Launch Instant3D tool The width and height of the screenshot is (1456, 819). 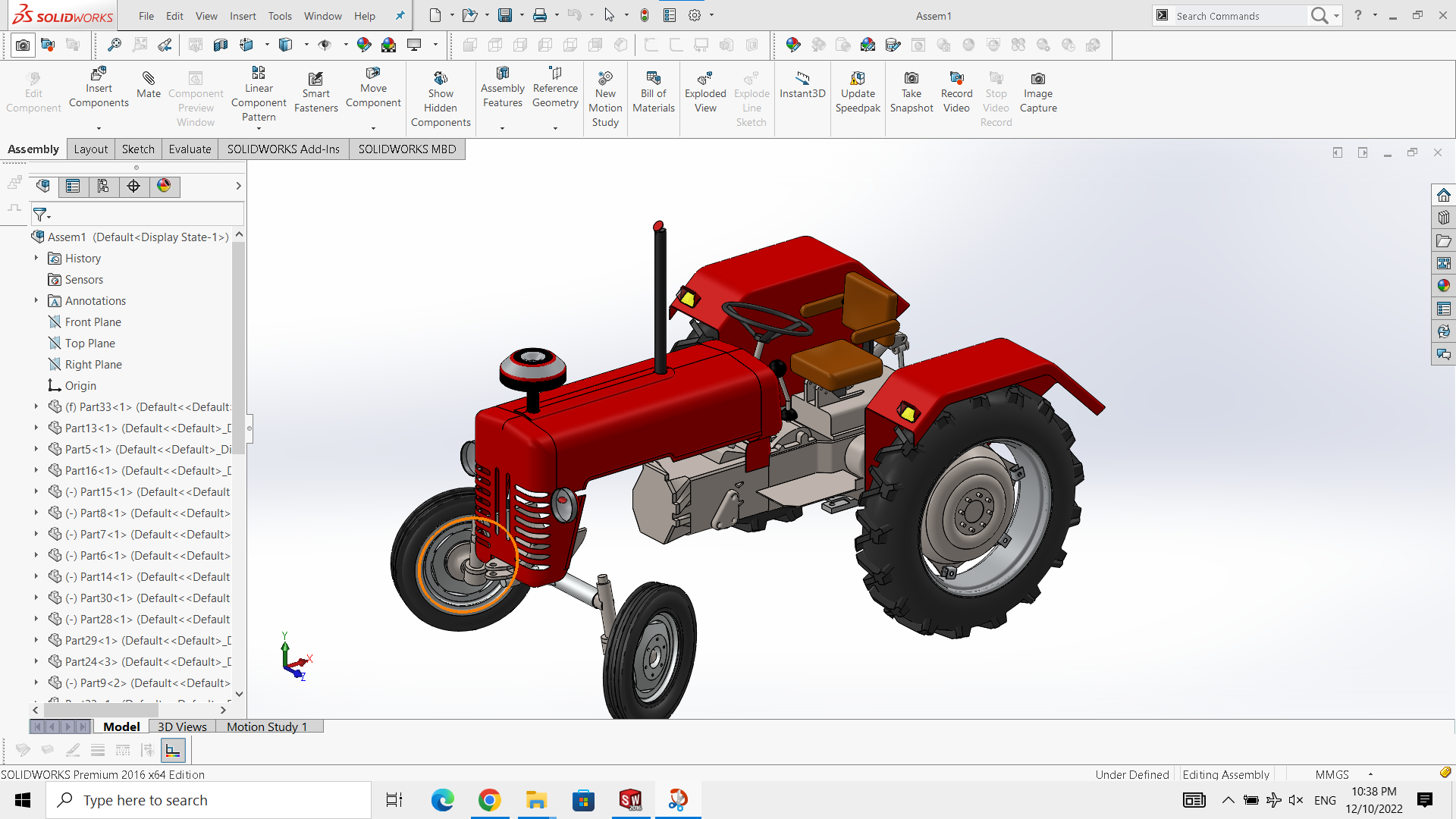[x=802, y=84]
